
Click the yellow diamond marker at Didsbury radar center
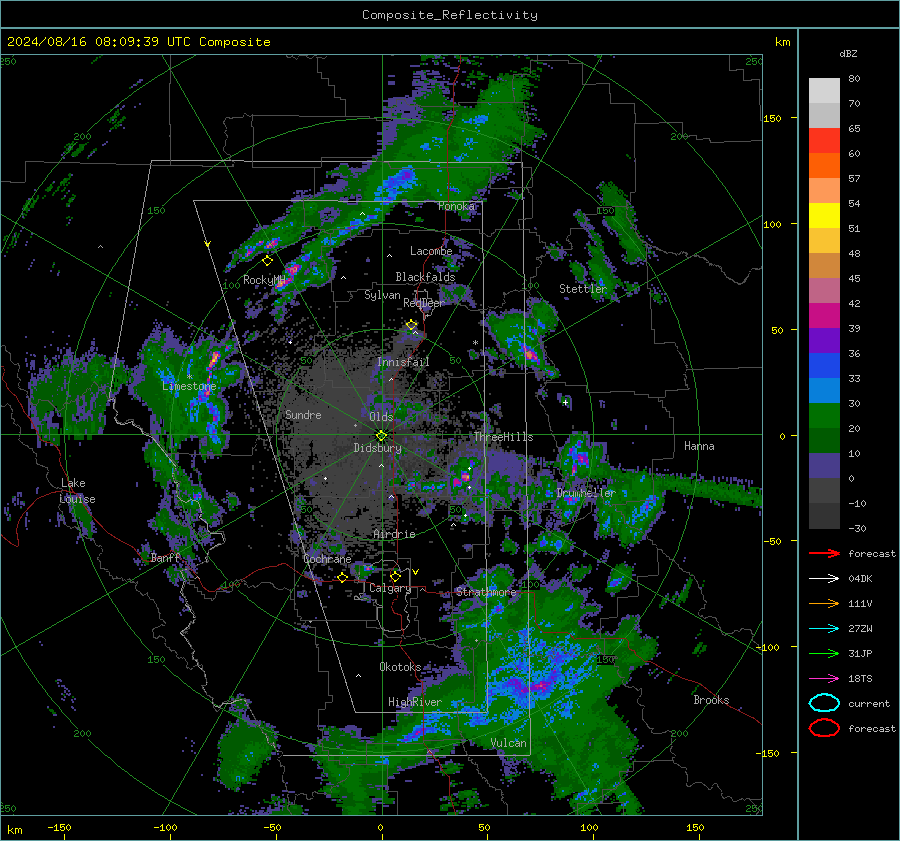[381, 436]
